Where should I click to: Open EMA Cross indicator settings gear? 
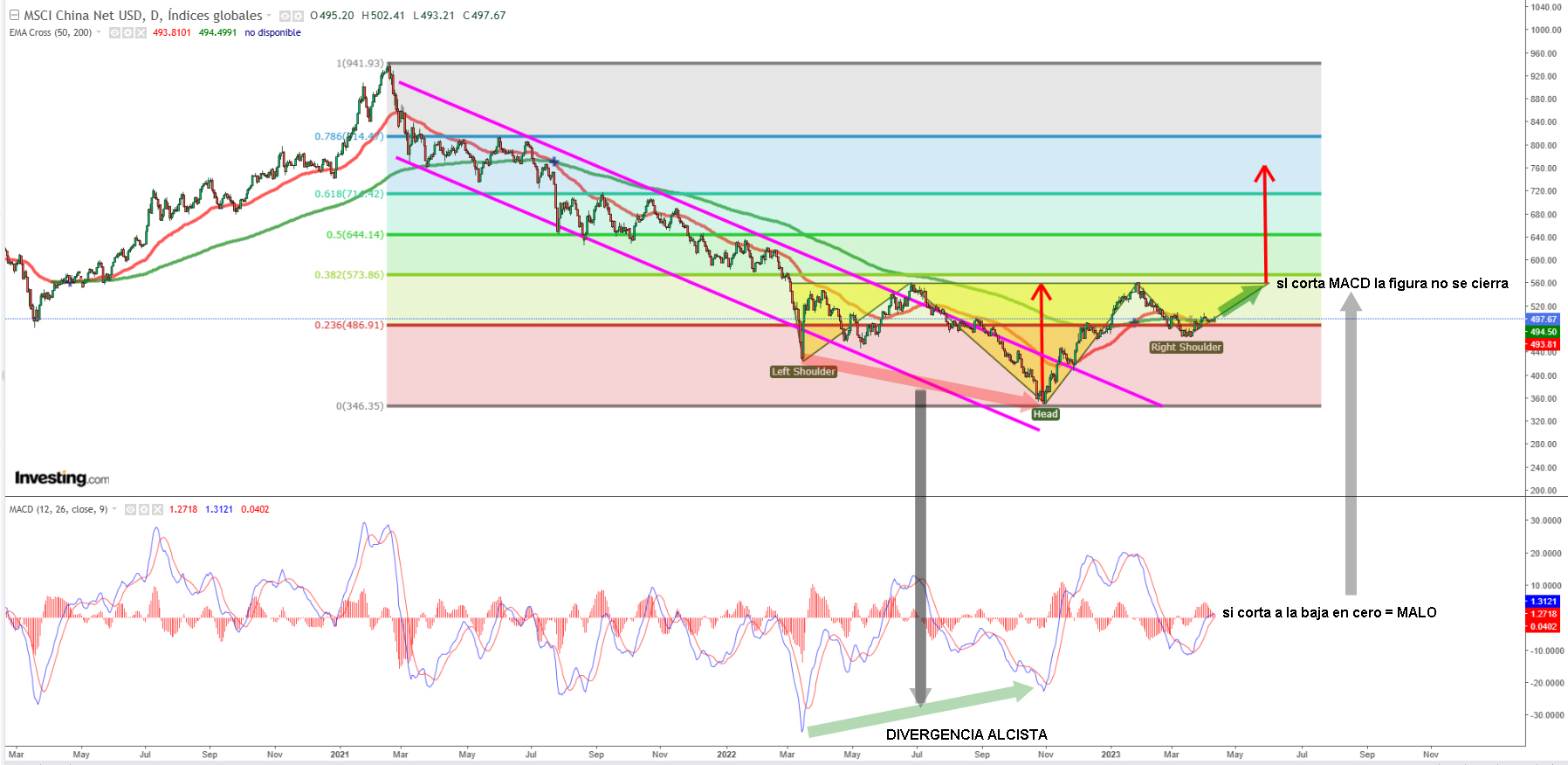pyautogui.click(x=127, y=33)
